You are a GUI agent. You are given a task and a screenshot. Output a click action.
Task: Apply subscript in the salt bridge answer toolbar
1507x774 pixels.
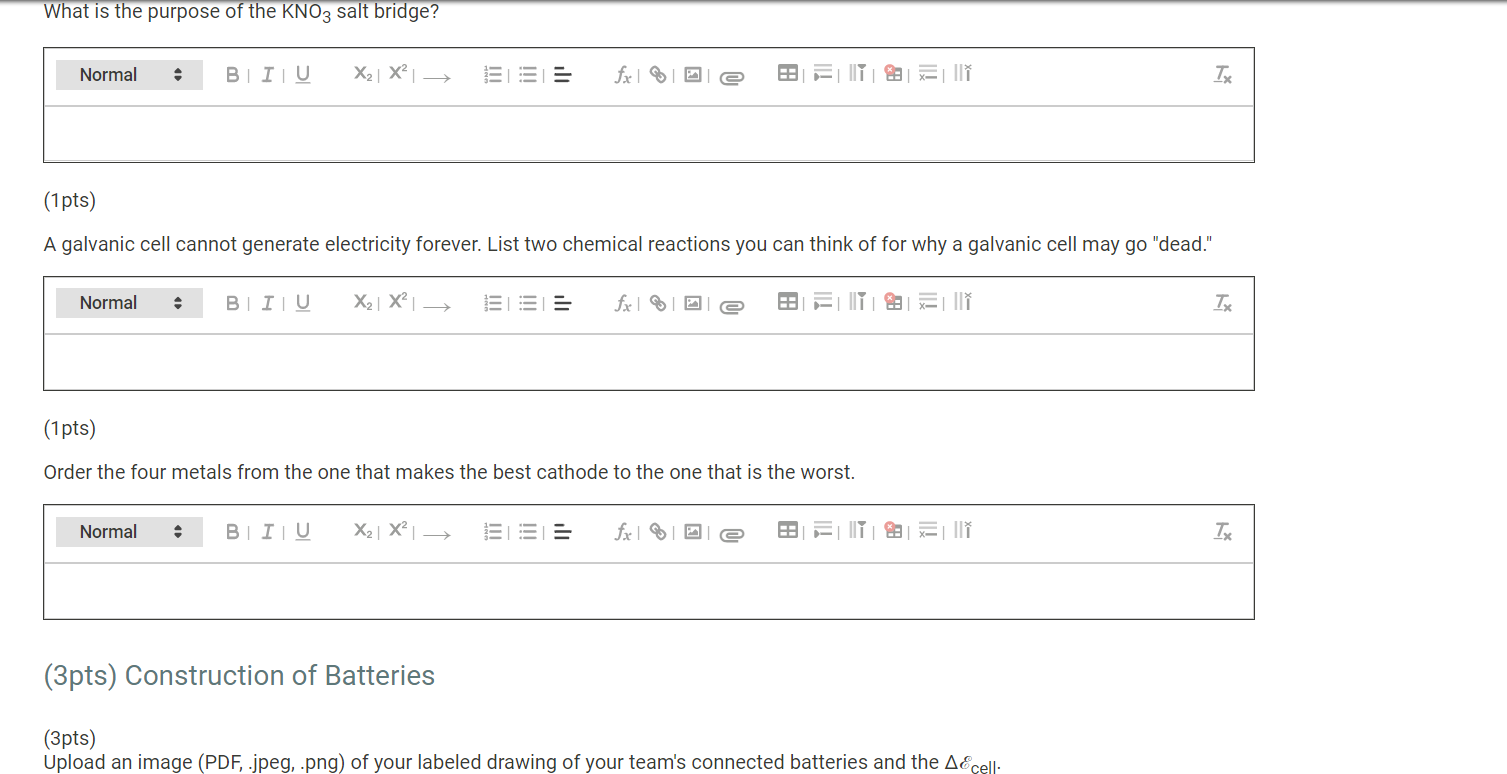[362, 75]
